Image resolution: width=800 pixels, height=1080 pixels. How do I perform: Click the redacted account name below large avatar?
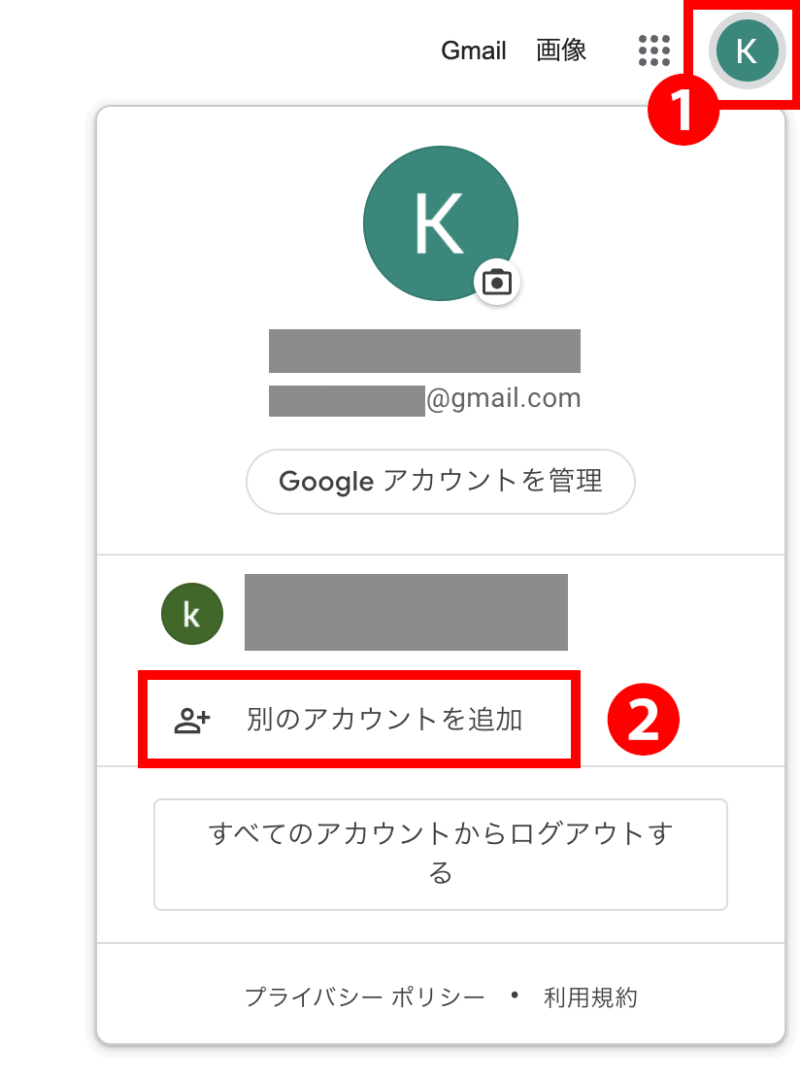pos(424,351)
